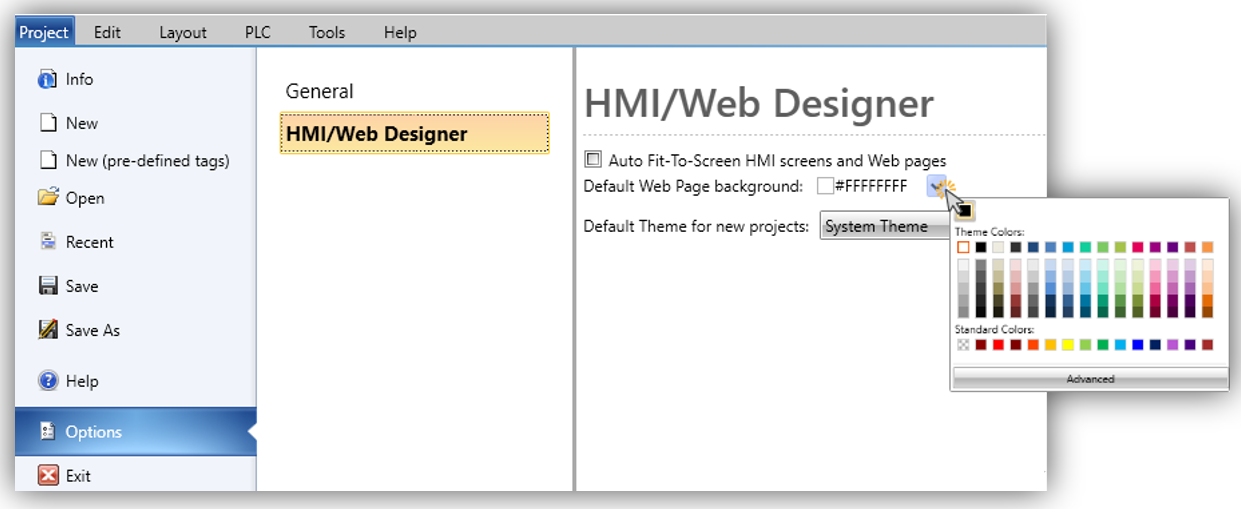Open the Project menu
1241x509 pixels.
point(44,32)
